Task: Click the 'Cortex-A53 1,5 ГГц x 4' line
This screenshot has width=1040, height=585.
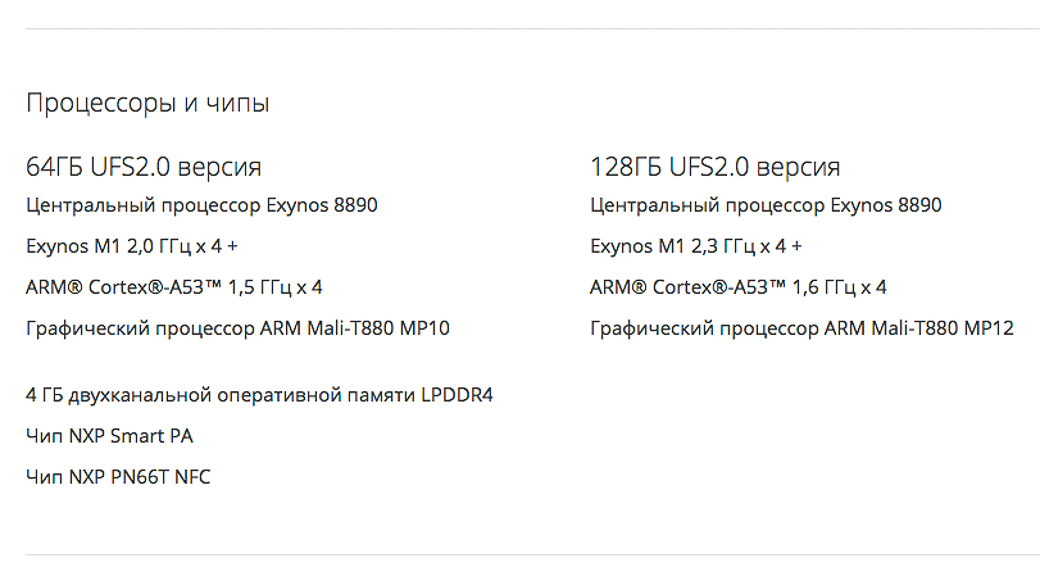Action: [x=174, y=288]
